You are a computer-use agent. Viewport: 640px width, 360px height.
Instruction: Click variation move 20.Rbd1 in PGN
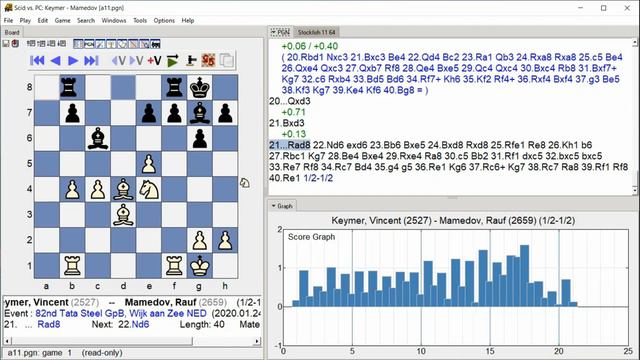[305, 57]
